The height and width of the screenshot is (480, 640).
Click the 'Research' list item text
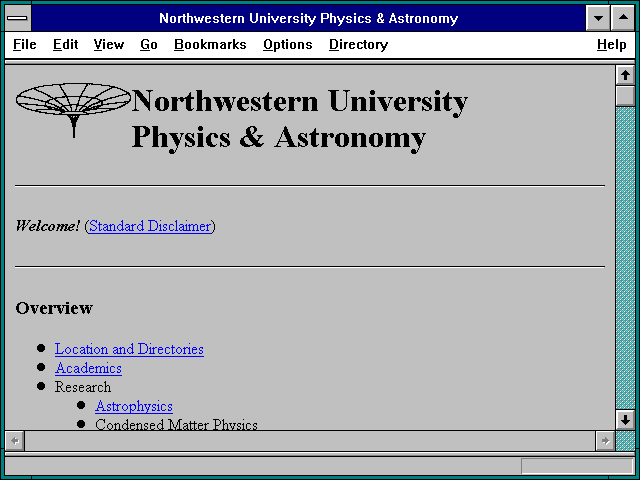point(83,387)
